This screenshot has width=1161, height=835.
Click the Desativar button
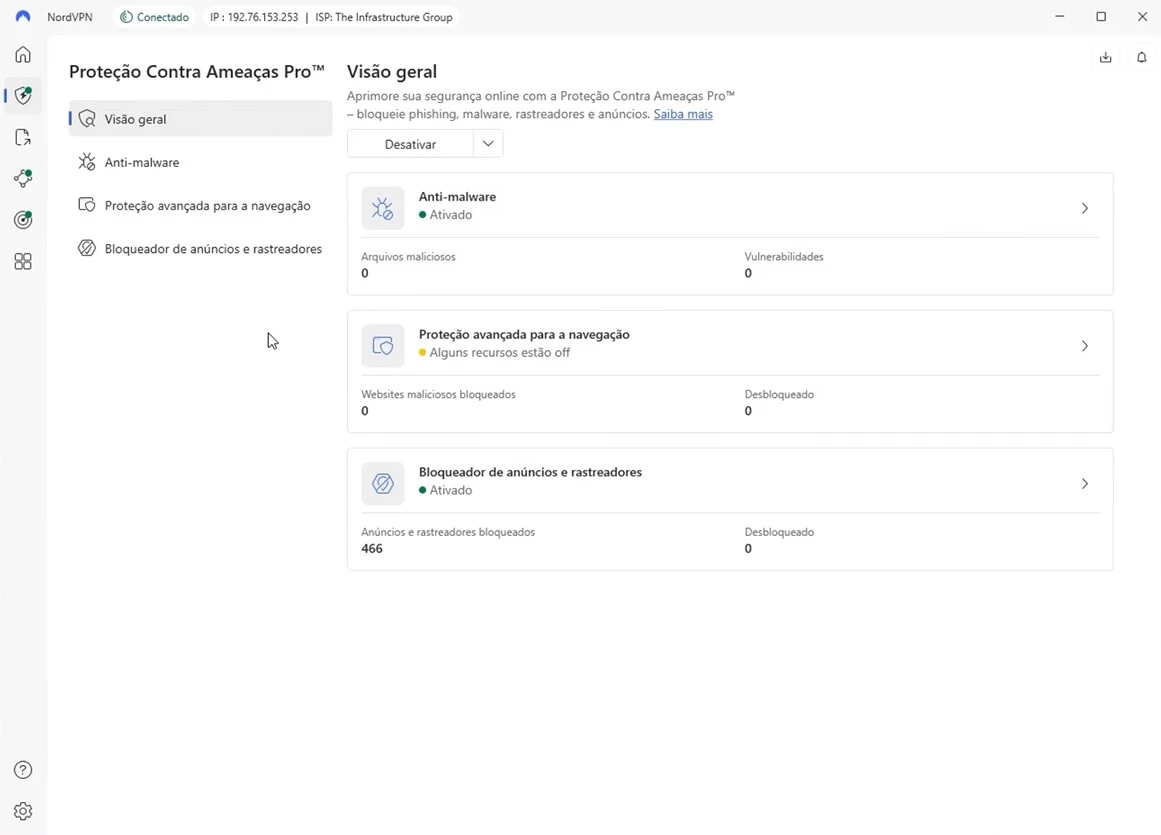[x=410, y=144]
